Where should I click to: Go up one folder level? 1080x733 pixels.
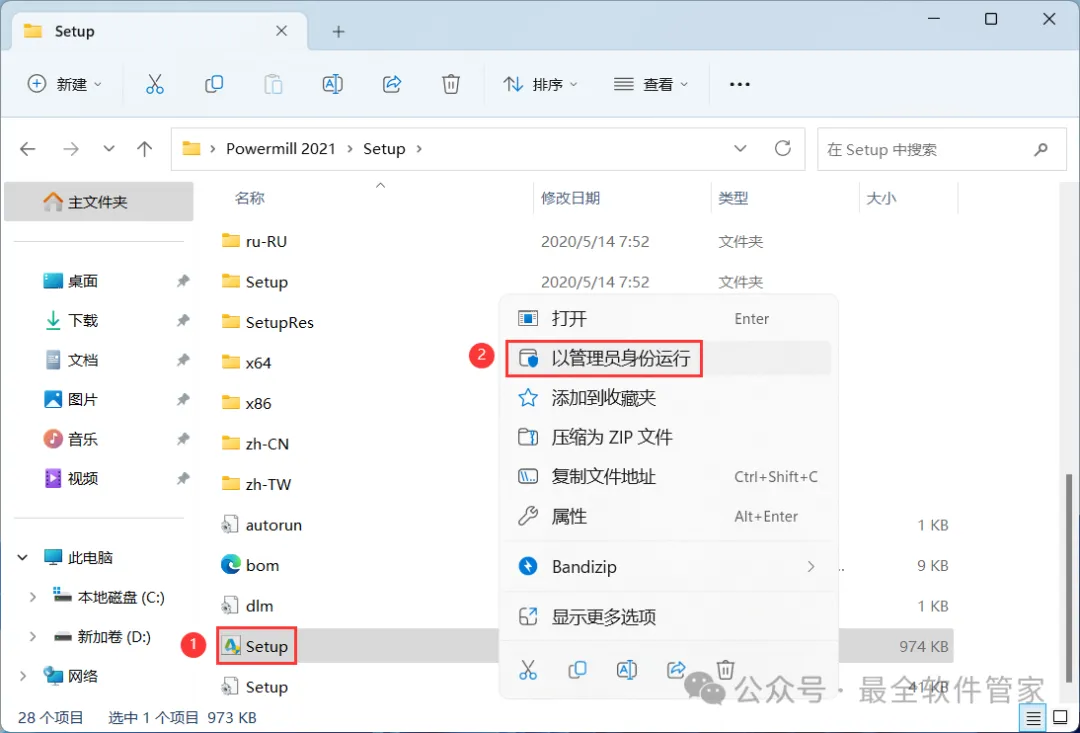[145, 149]
